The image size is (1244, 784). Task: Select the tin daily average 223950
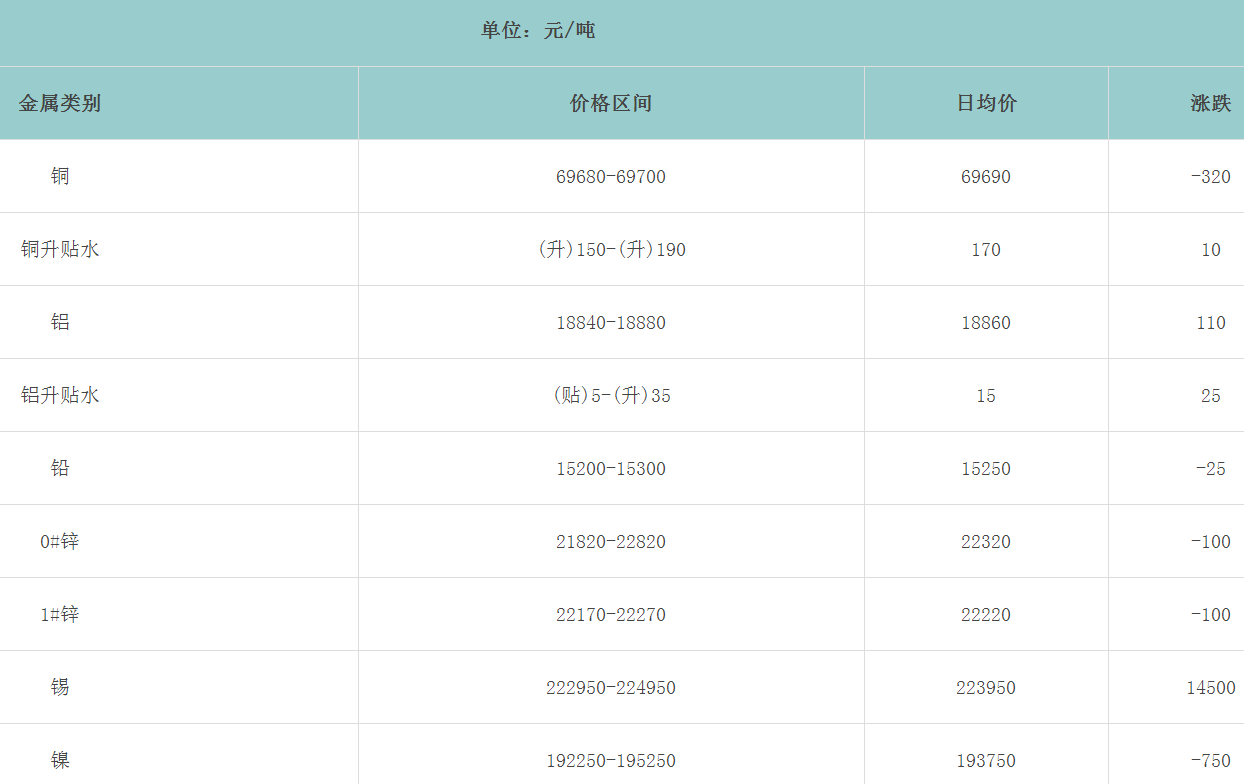pyautogui.click(x=986, y=688)
